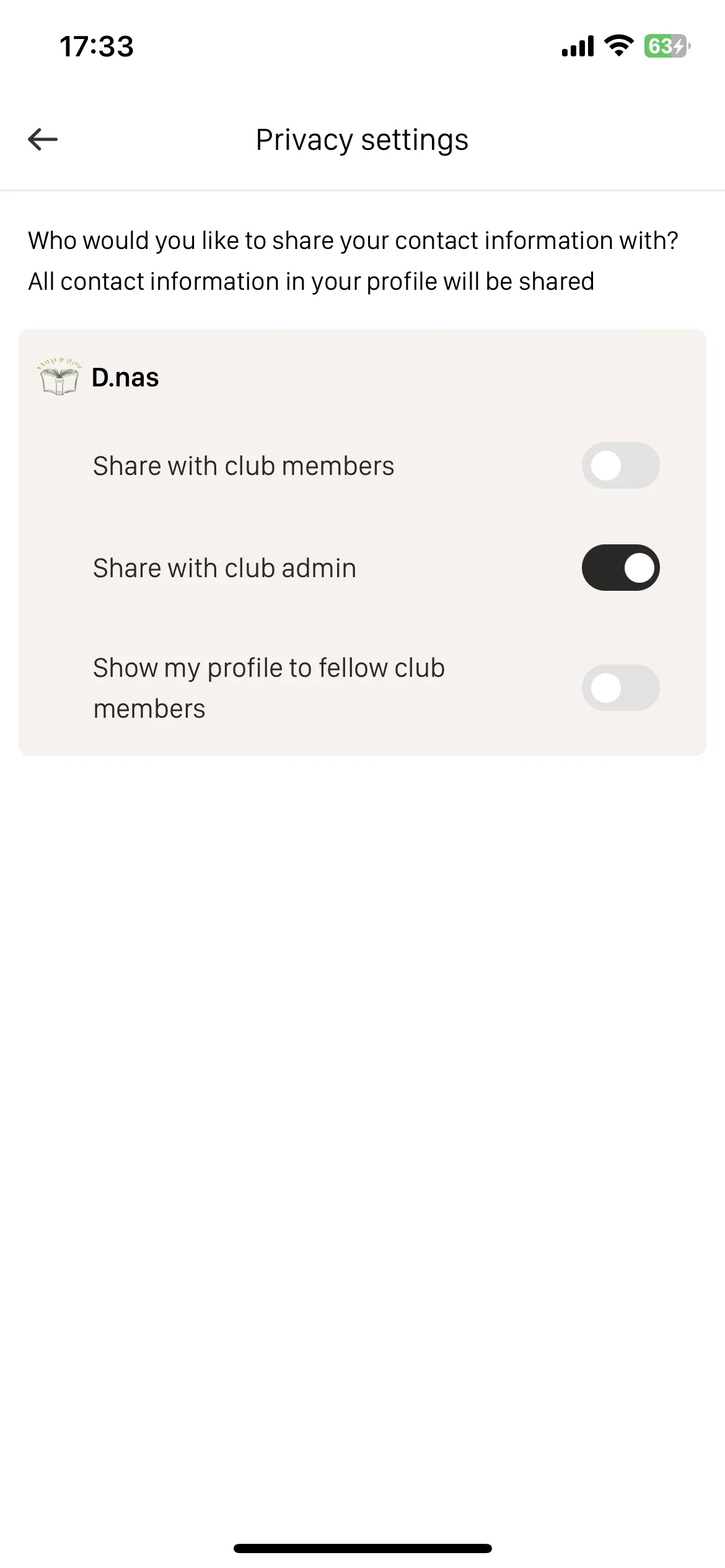This screenshot has width=725, height=1568.
Task: Tap the D.nas club book logo
Action: (59, 377)
